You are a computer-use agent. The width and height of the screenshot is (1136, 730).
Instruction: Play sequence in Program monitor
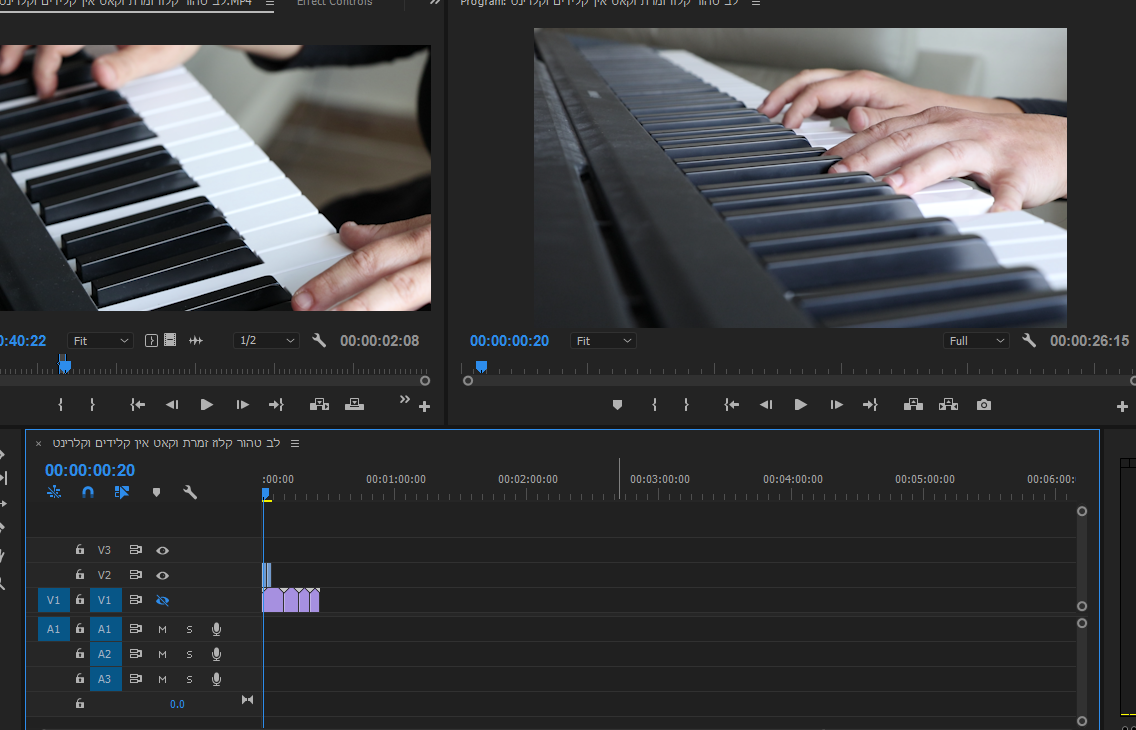801,405
